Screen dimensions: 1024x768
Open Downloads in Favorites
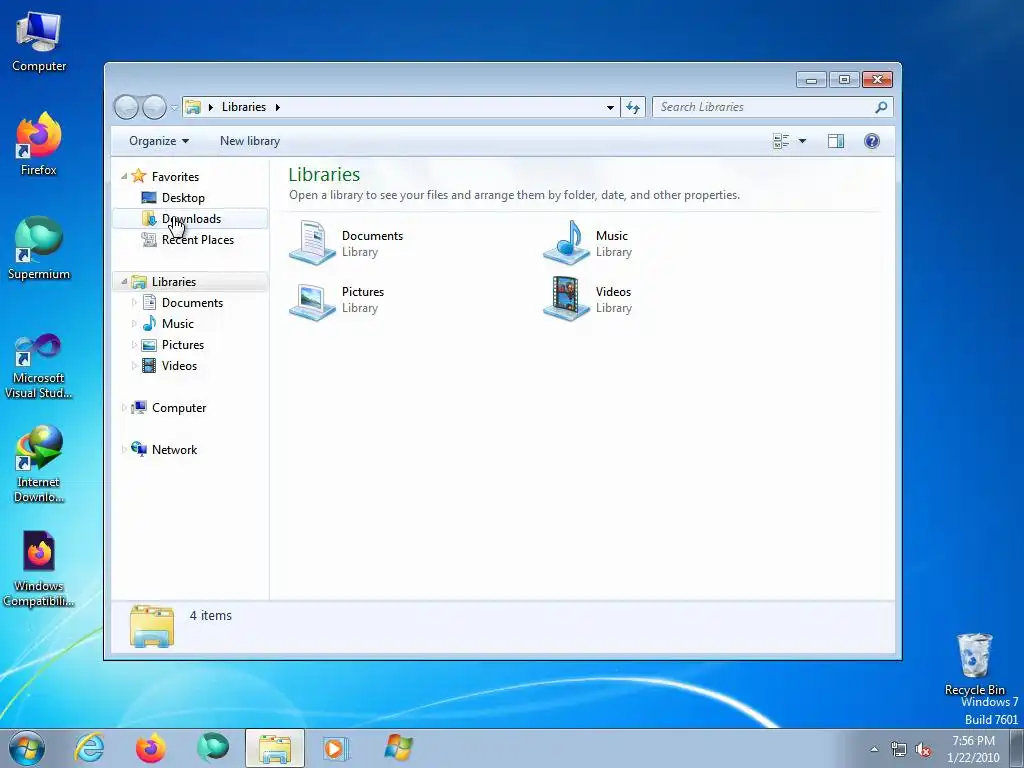pos(190,219)
